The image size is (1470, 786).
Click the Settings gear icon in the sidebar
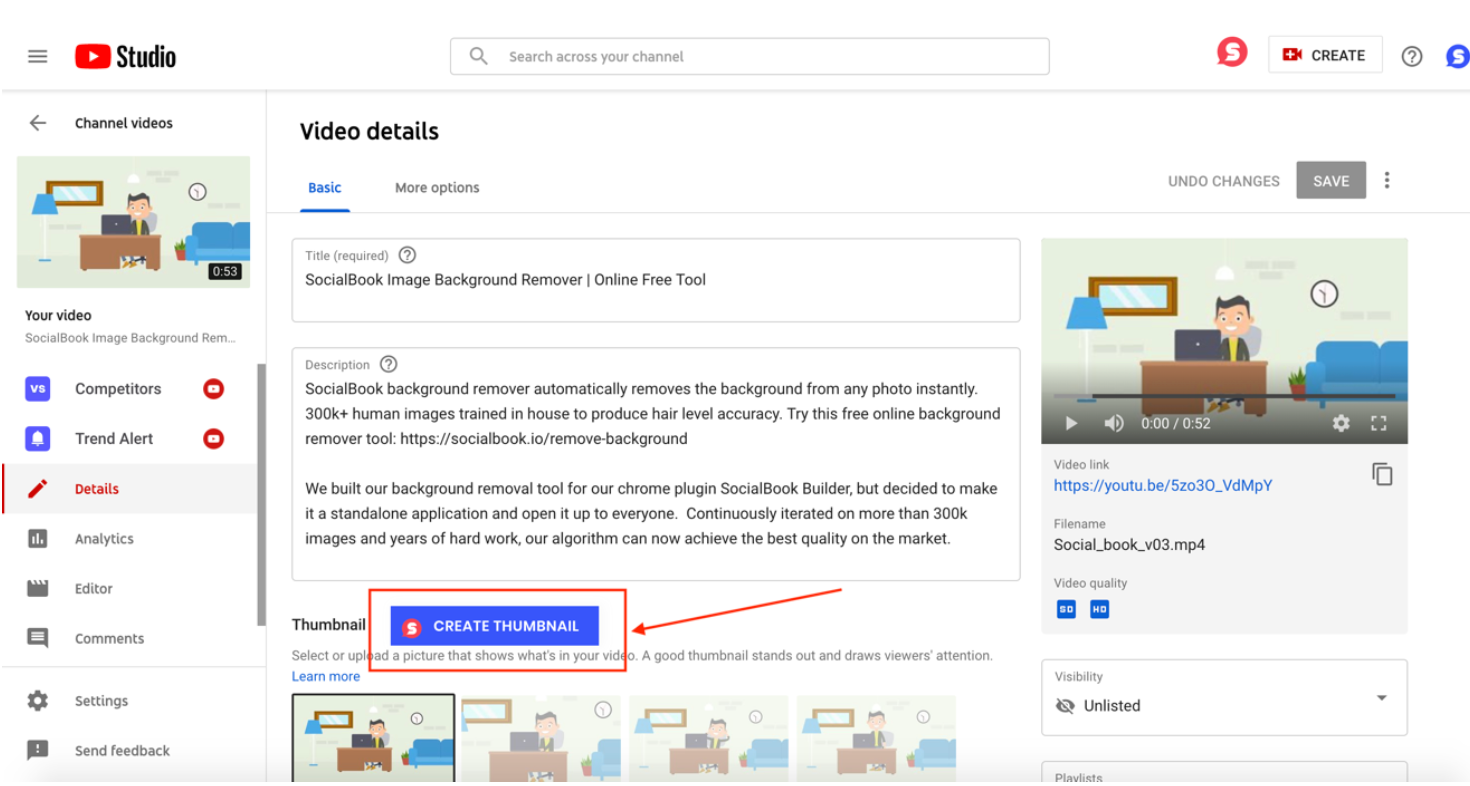pos(38,700)
